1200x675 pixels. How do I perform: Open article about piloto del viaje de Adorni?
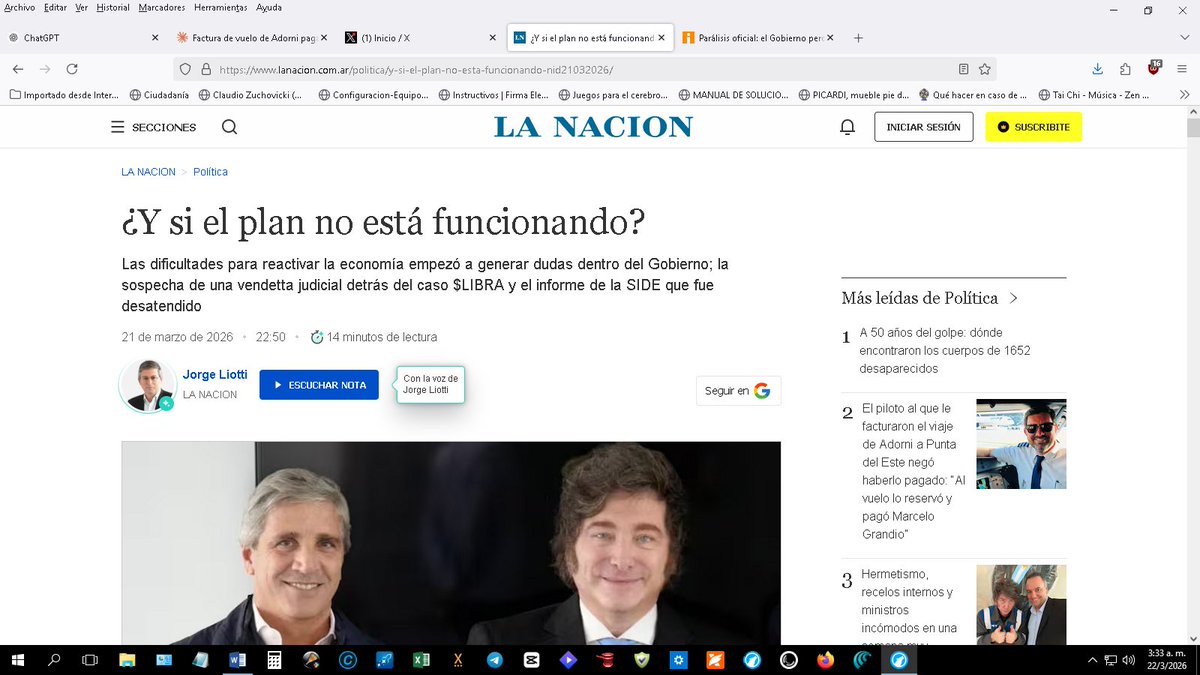pyautogui.click(x=912, y=472)
